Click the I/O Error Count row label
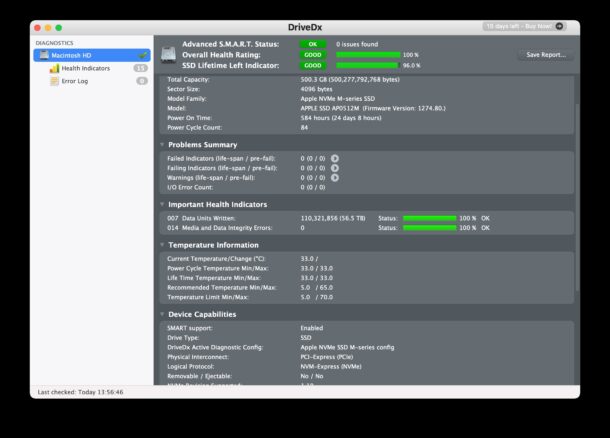This screenshot has width=610, height=438. pos(190,187)
